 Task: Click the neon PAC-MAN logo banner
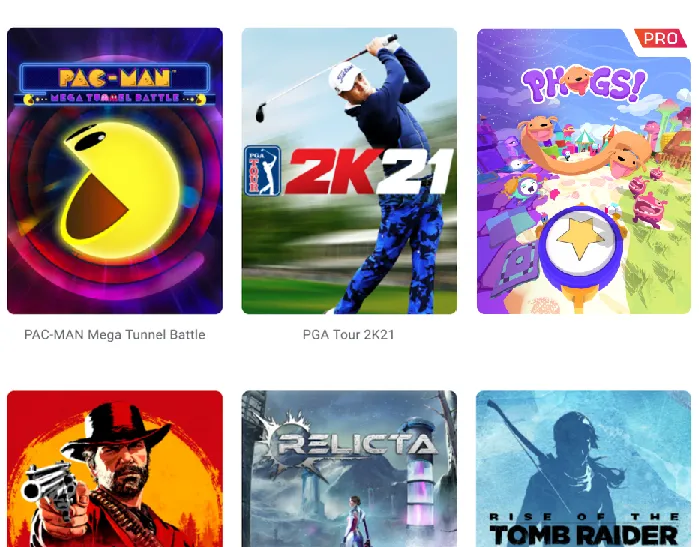coord(115,84)
